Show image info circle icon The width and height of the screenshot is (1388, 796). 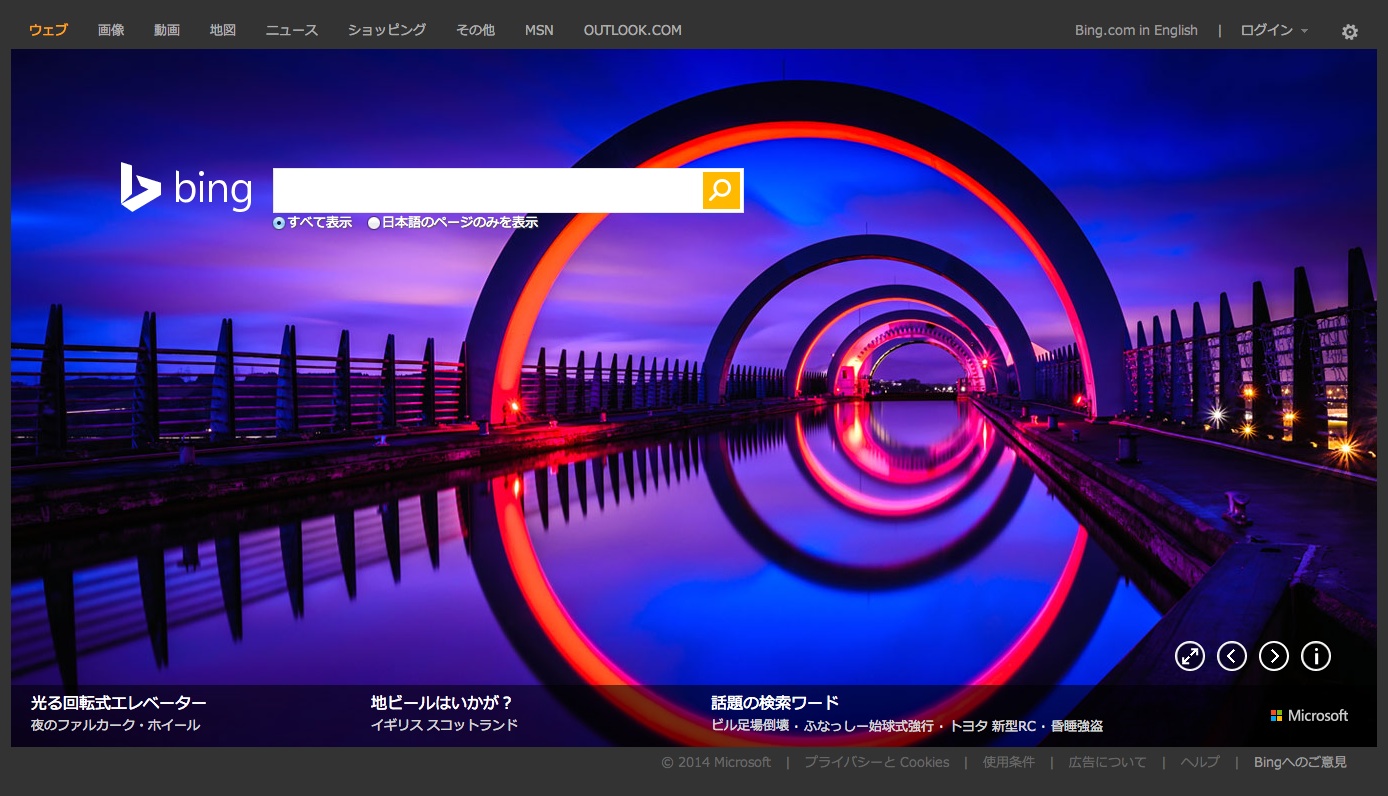pyautogui.click(x=1315, y=656)
